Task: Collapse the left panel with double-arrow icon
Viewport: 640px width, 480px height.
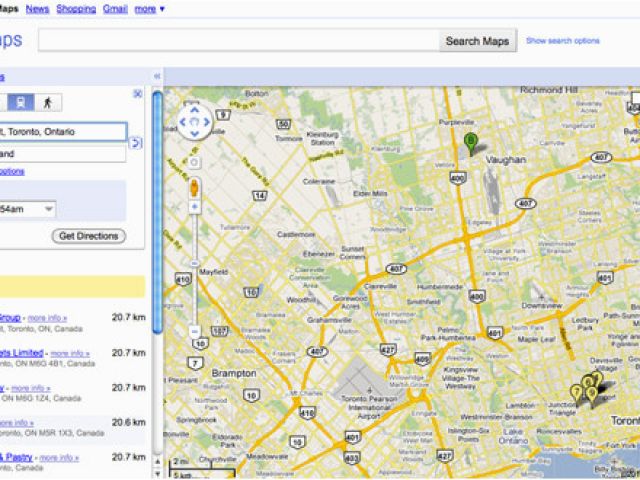Action: (x=157, y=76)
